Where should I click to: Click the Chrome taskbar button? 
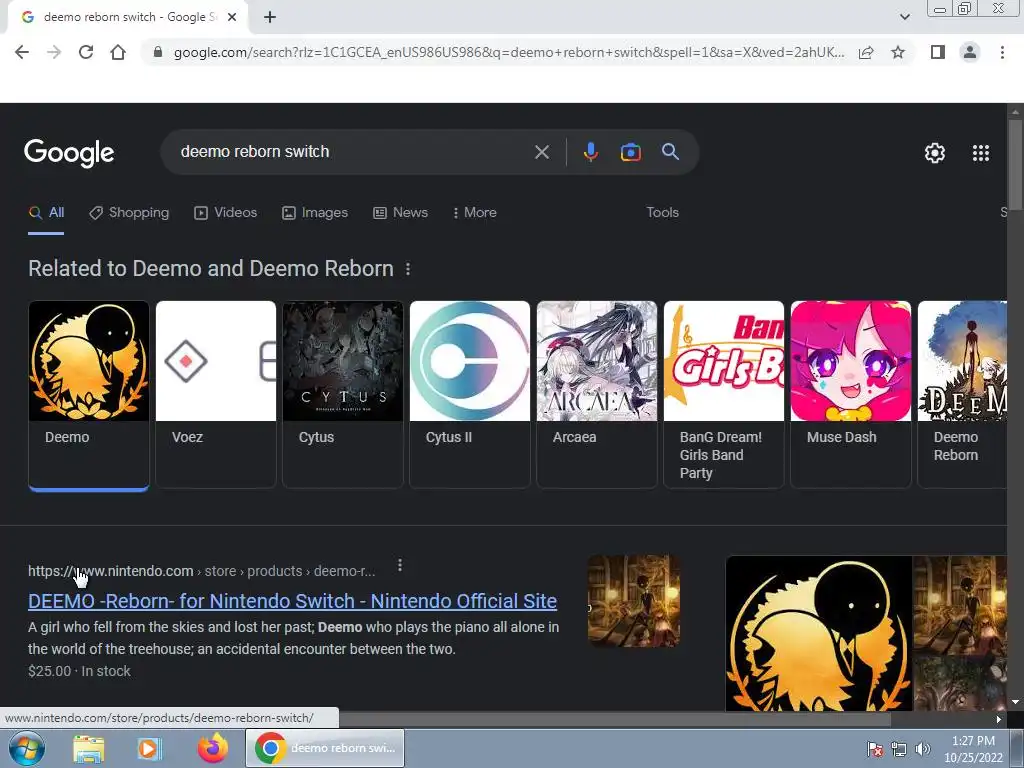pyautogui.click(x=325, y=748)
